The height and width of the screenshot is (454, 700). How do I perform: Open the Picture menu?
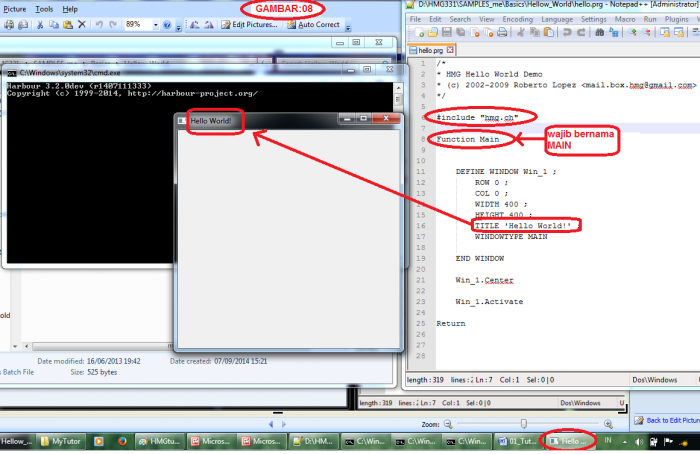[15, 8]
